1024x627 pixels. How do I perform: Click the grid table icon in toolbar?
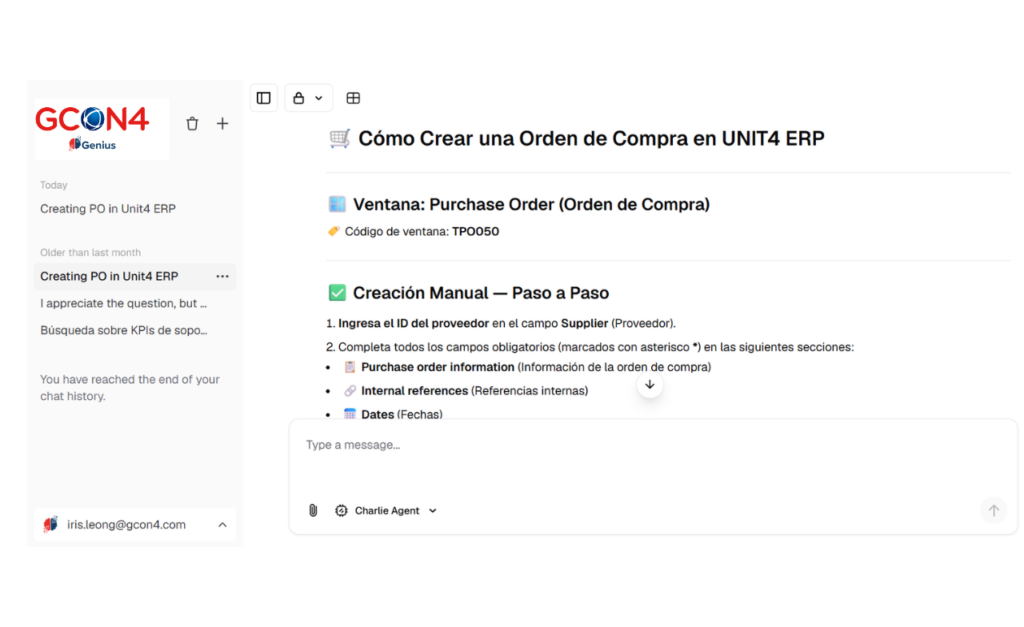(x=353, y=98)
